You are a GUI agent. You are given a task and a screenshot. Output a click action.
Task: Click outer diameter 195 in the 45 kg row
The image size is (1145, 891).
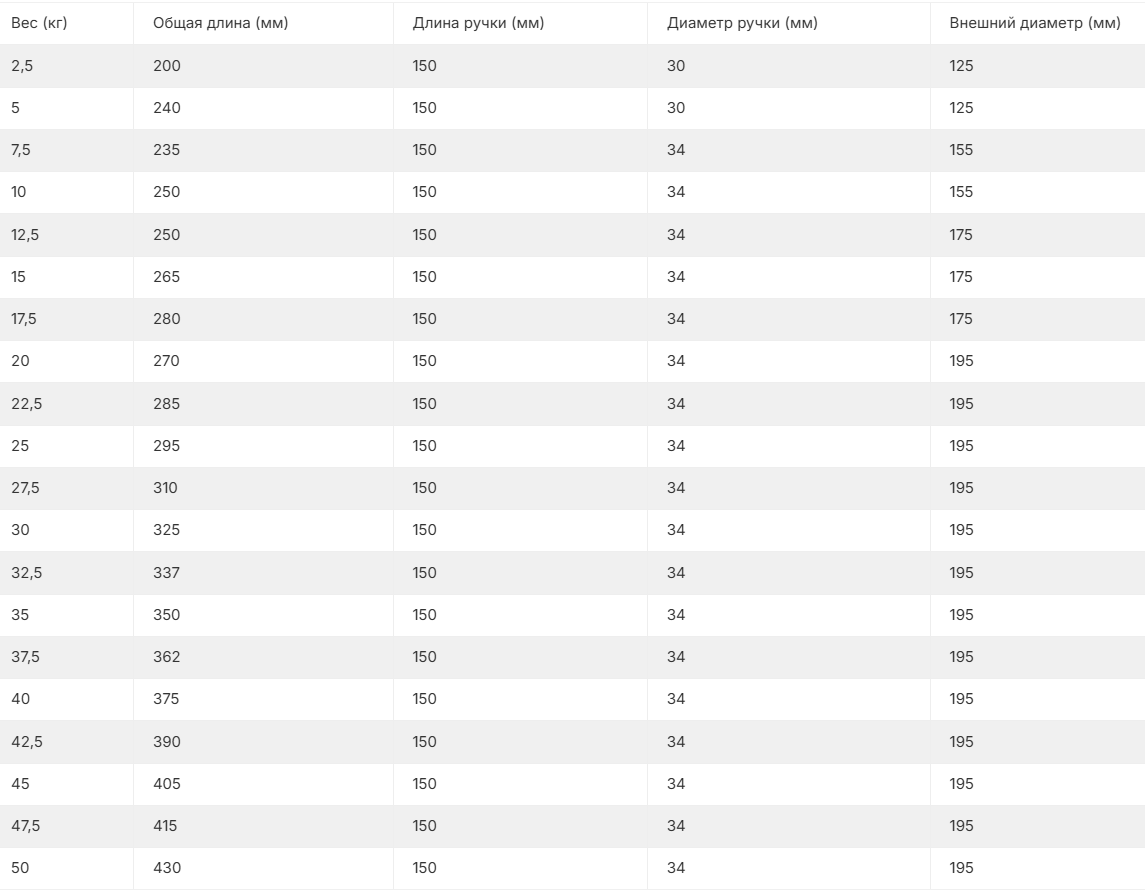point(961,784)
